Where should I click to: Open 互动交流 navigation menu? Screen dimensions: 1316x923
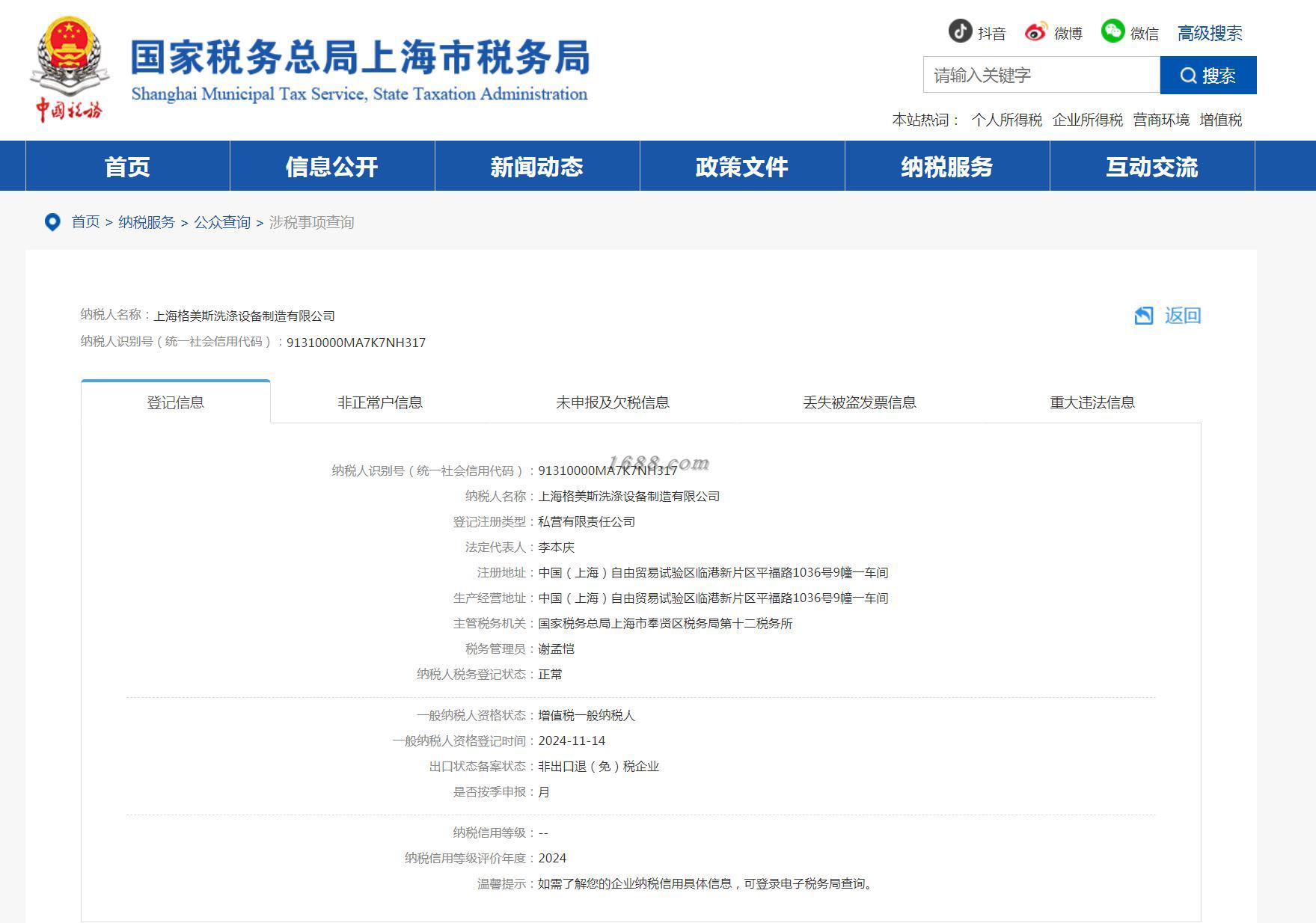tap(1152, 166)
